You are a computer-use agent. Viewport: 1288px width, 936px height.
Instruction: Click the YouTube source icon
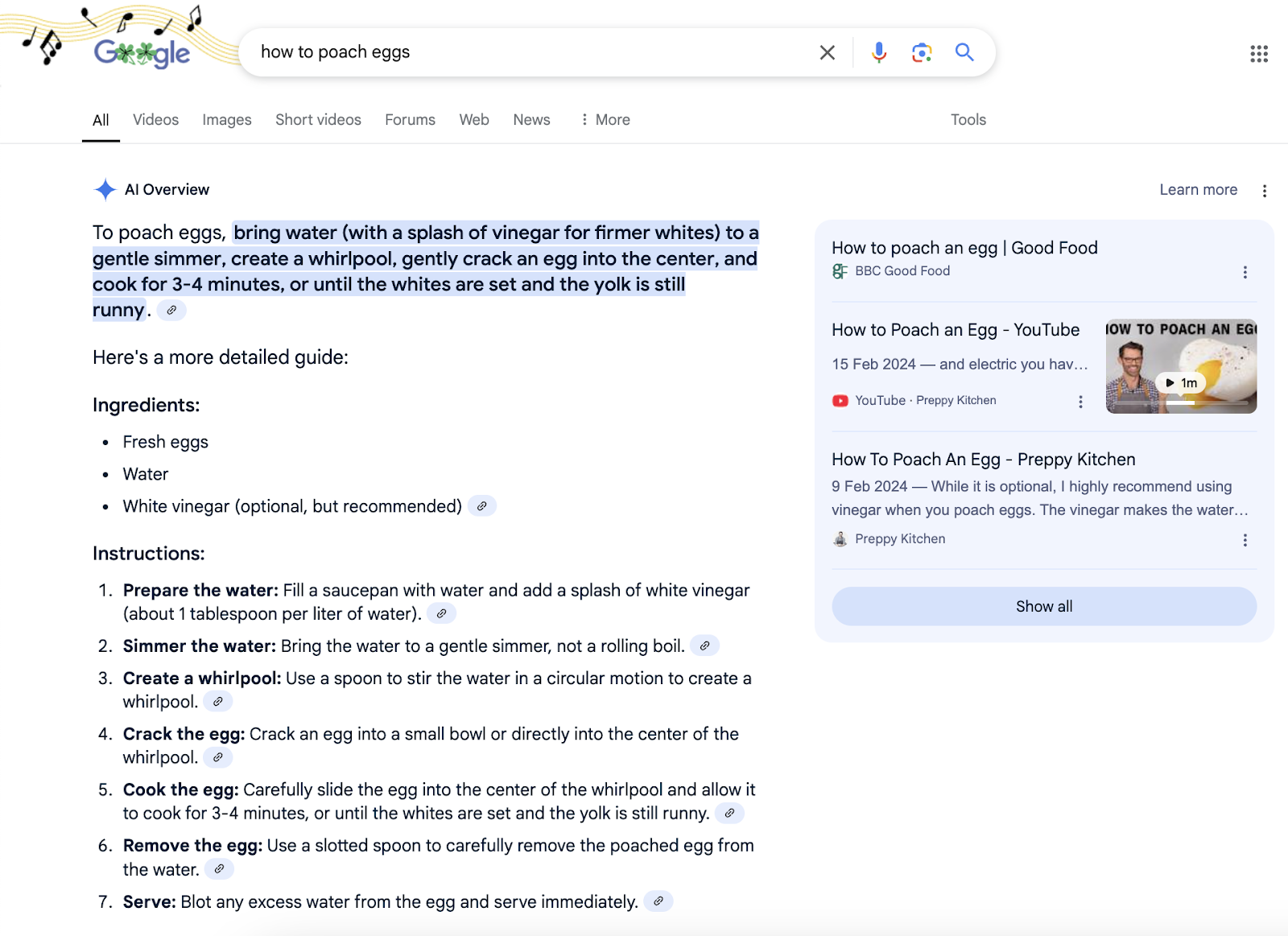(840, 401)
